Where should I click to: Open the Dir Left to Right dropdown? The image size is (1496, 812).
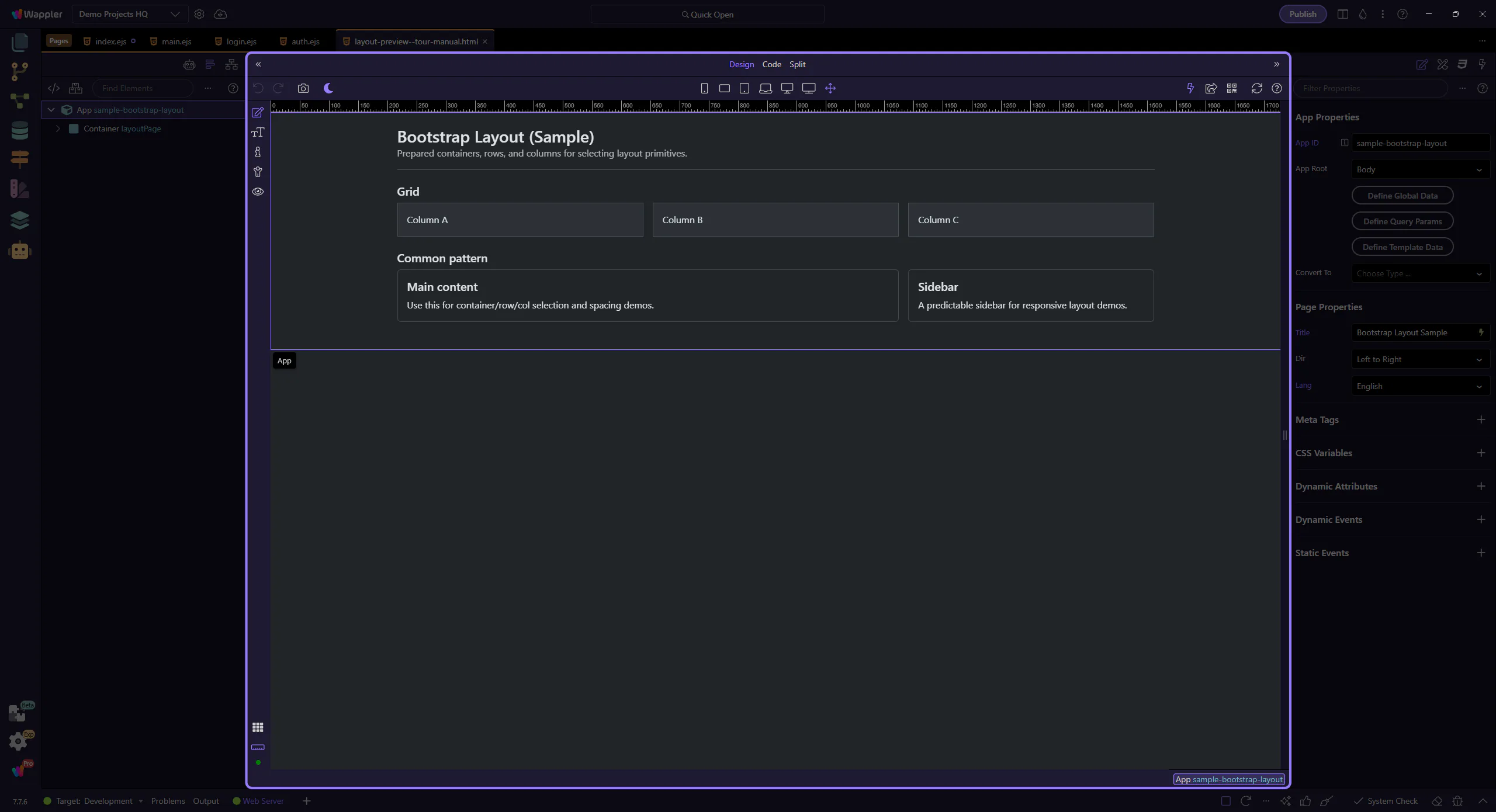click(x=1420, y=359)
